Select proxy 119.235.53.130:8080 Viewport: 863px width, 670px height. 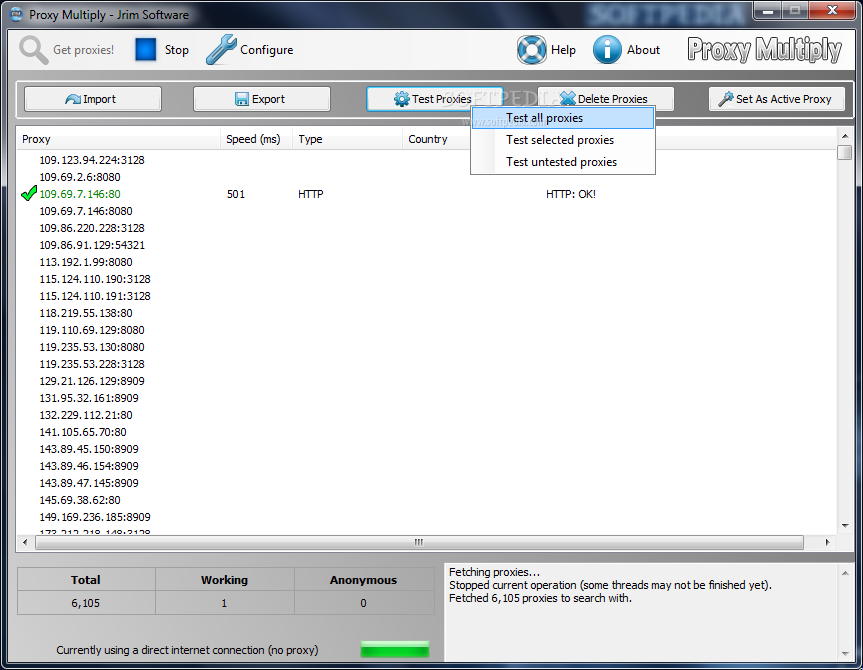92,347
